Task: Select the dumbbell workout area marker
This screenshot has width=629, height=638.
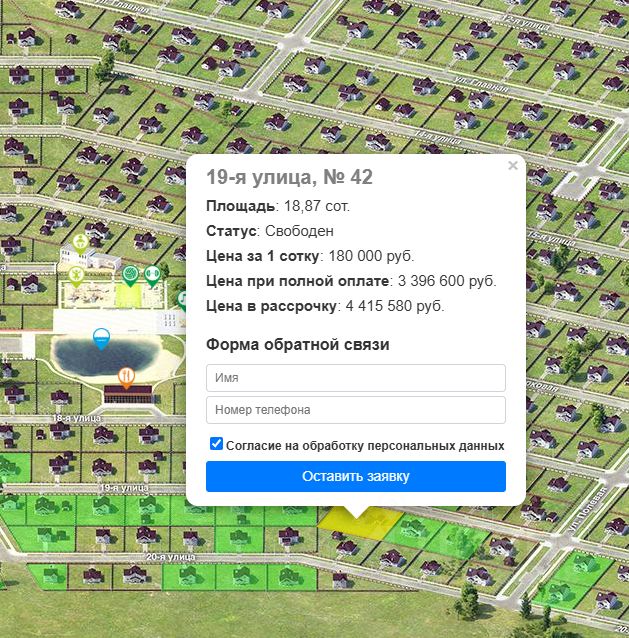Action: pos(152,275)
